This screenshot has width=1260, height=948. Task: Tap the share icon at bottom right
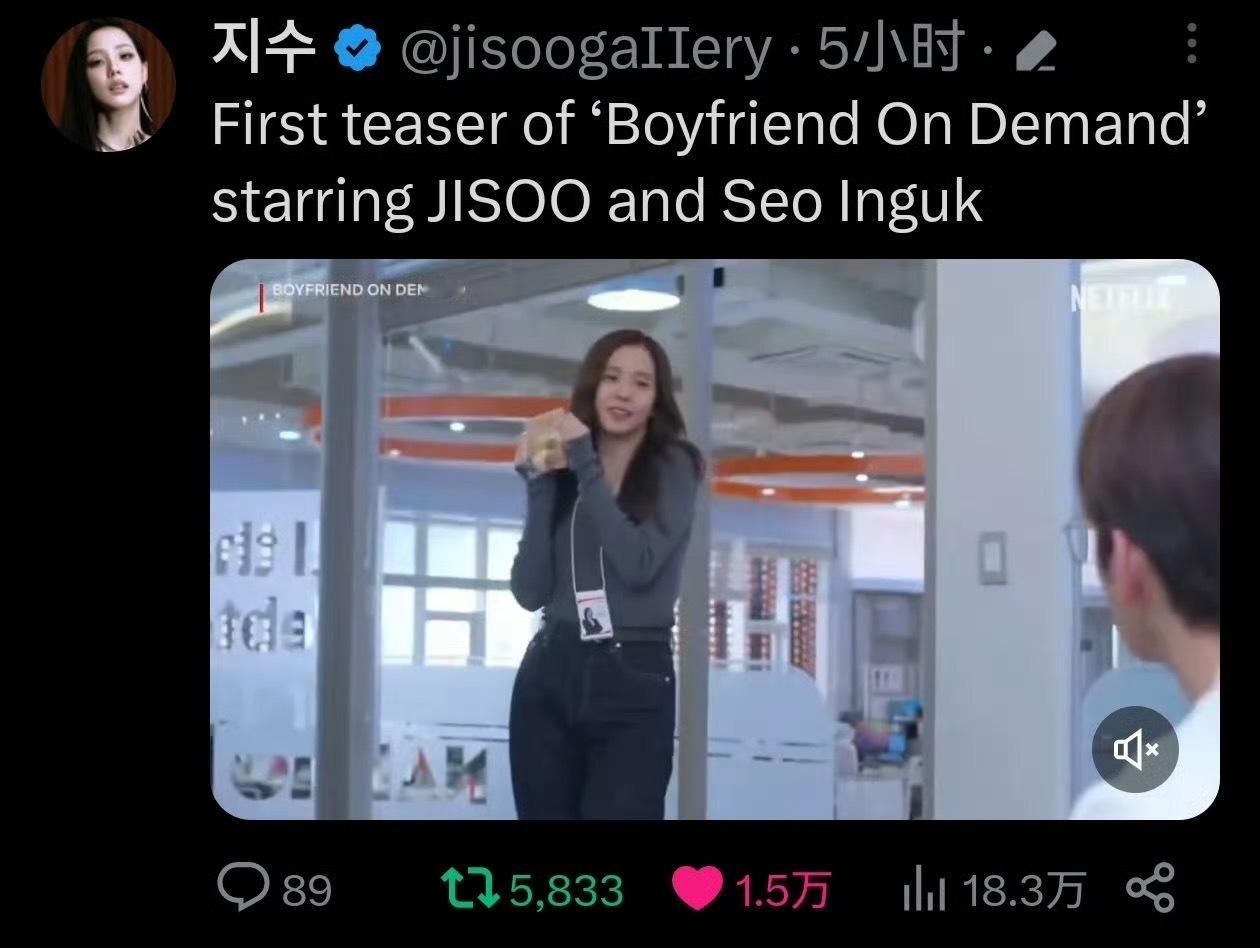tap(1150, 888)
